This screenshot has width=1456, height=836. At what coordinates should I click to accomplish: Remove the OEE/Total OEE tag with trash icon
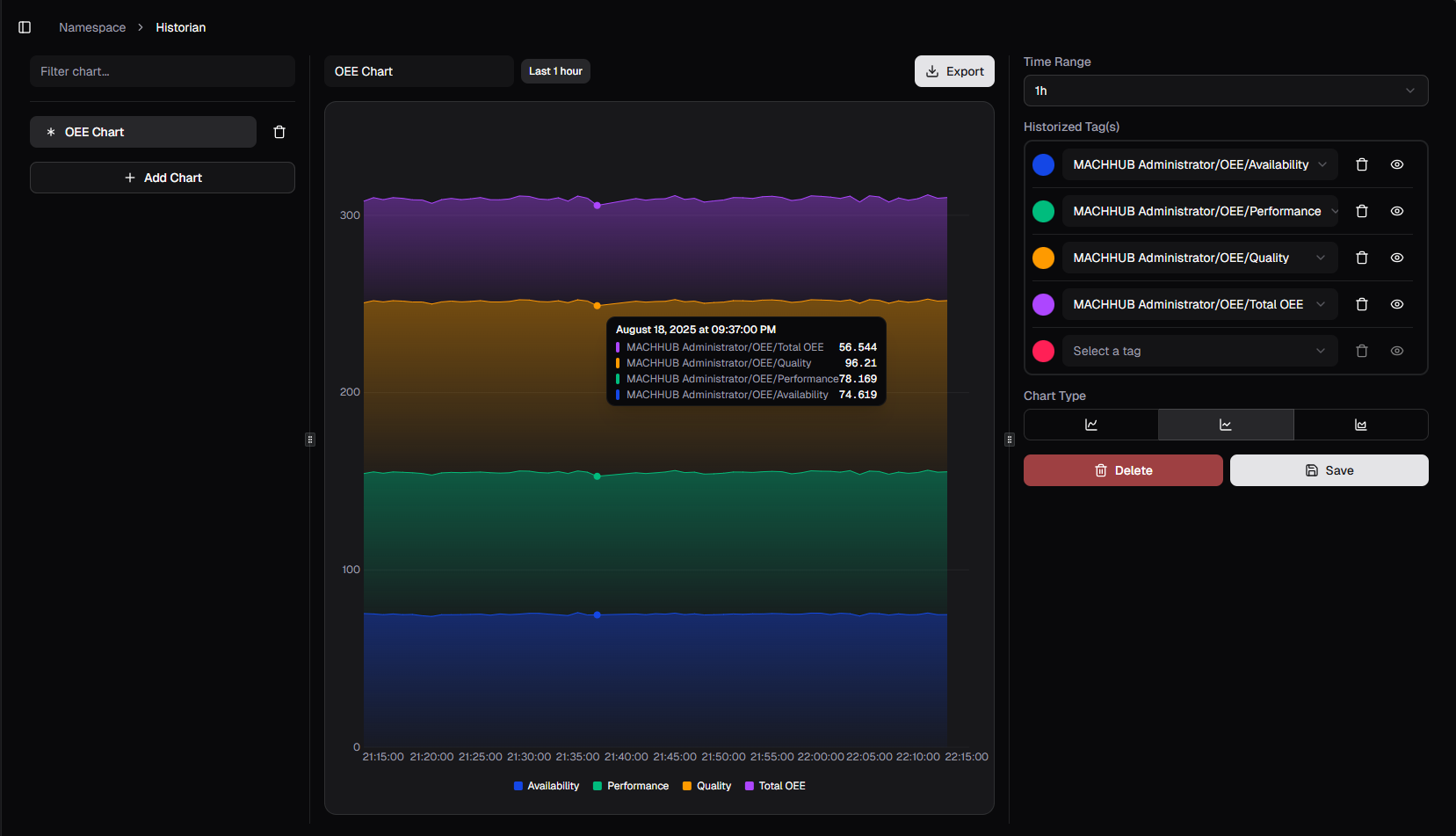tap(1362, 304)
